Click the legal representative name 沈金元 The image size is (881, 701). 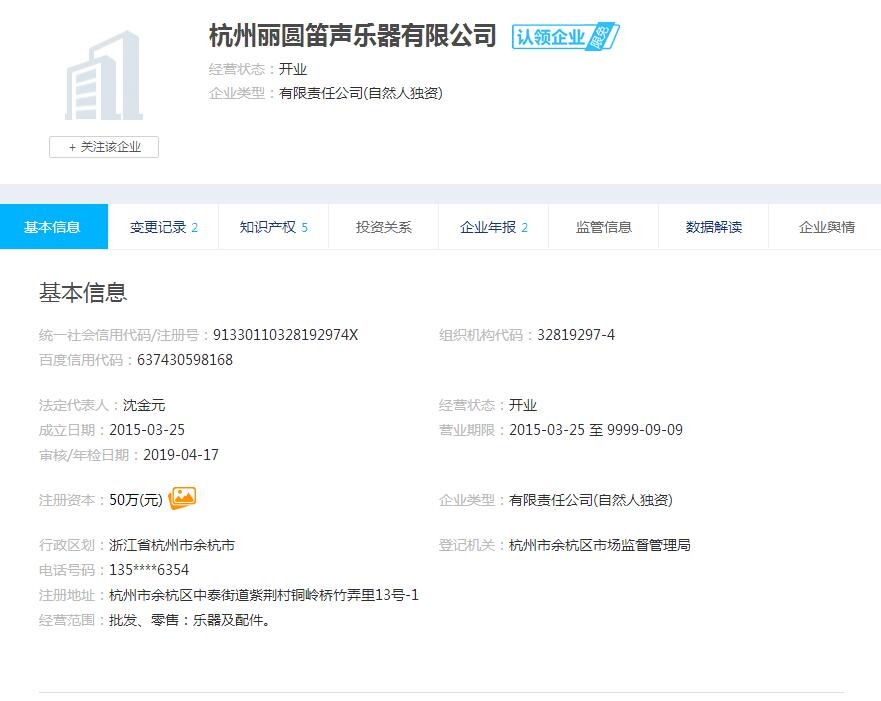(144, 405)
